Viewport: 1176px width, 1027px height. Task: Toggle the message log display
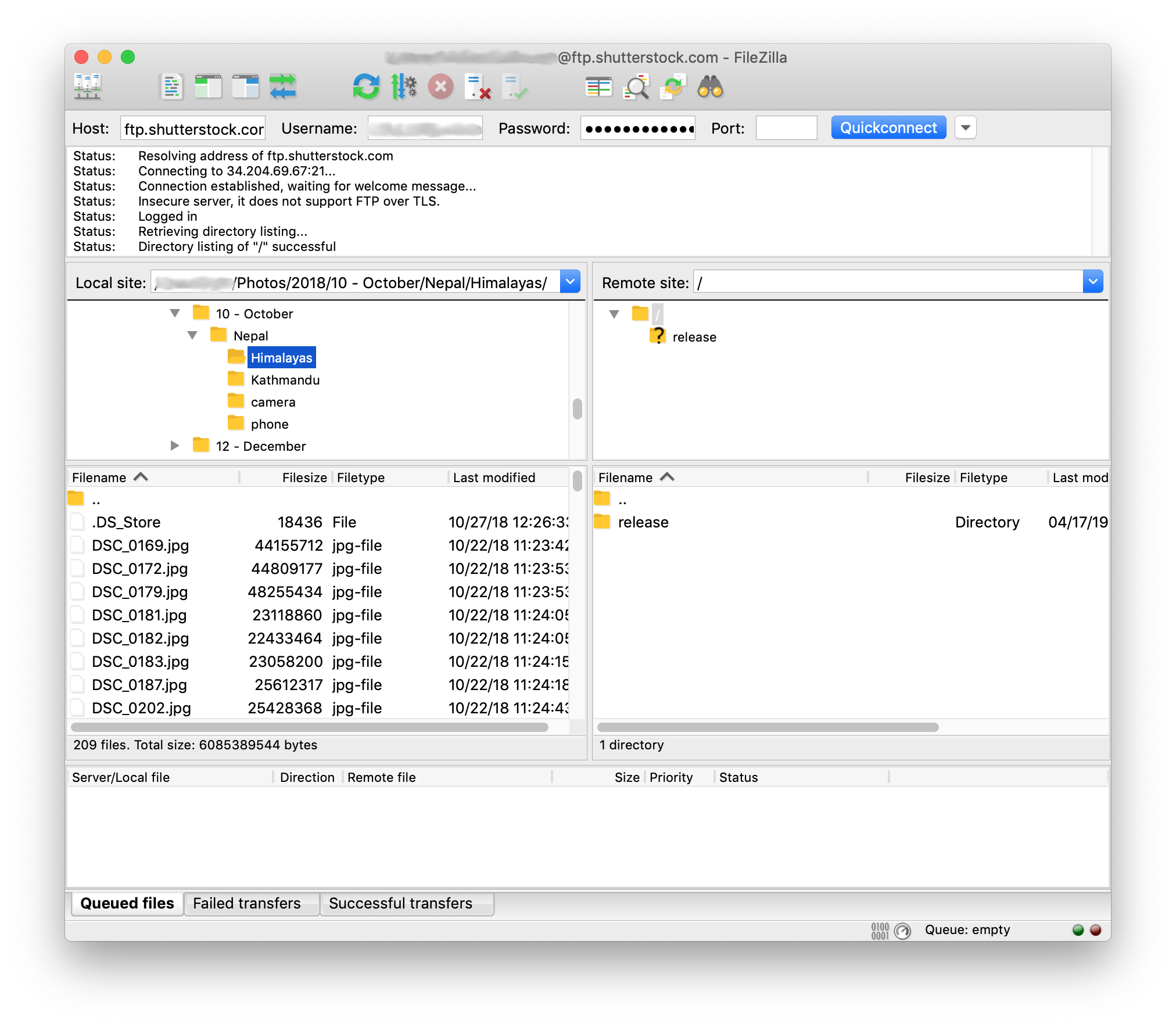coord(171,87)
